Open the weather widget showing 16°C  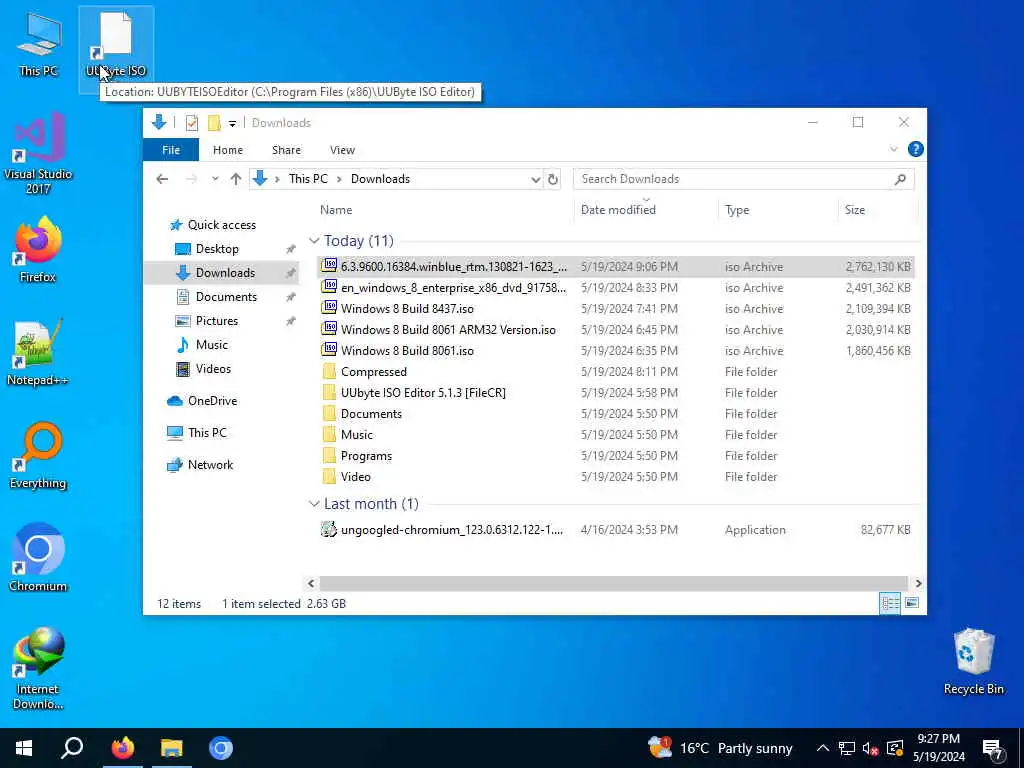(x=720, y=748)
